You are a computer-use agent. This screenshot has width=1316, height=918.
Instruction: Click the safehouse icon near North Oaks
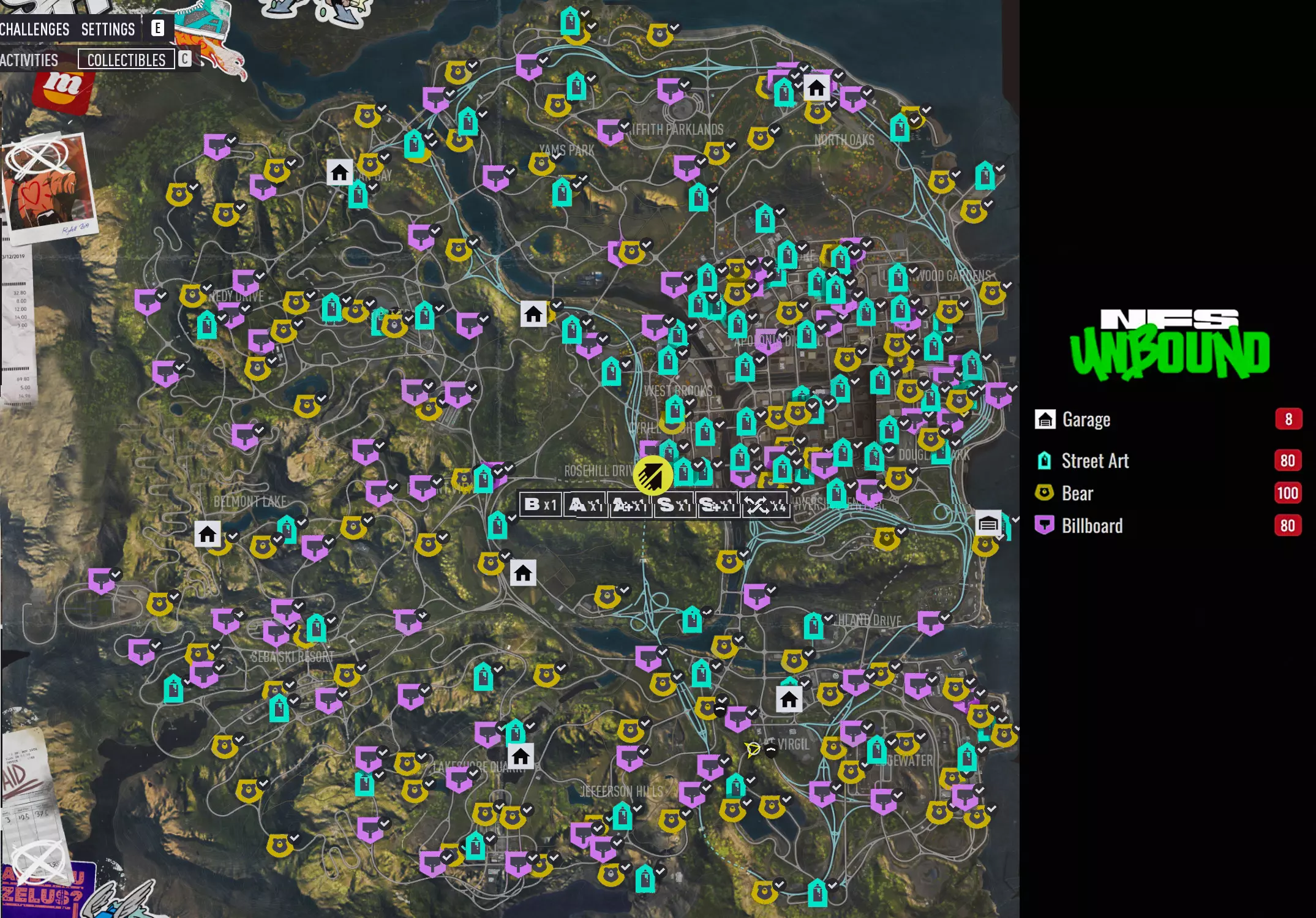click(816, 88)
